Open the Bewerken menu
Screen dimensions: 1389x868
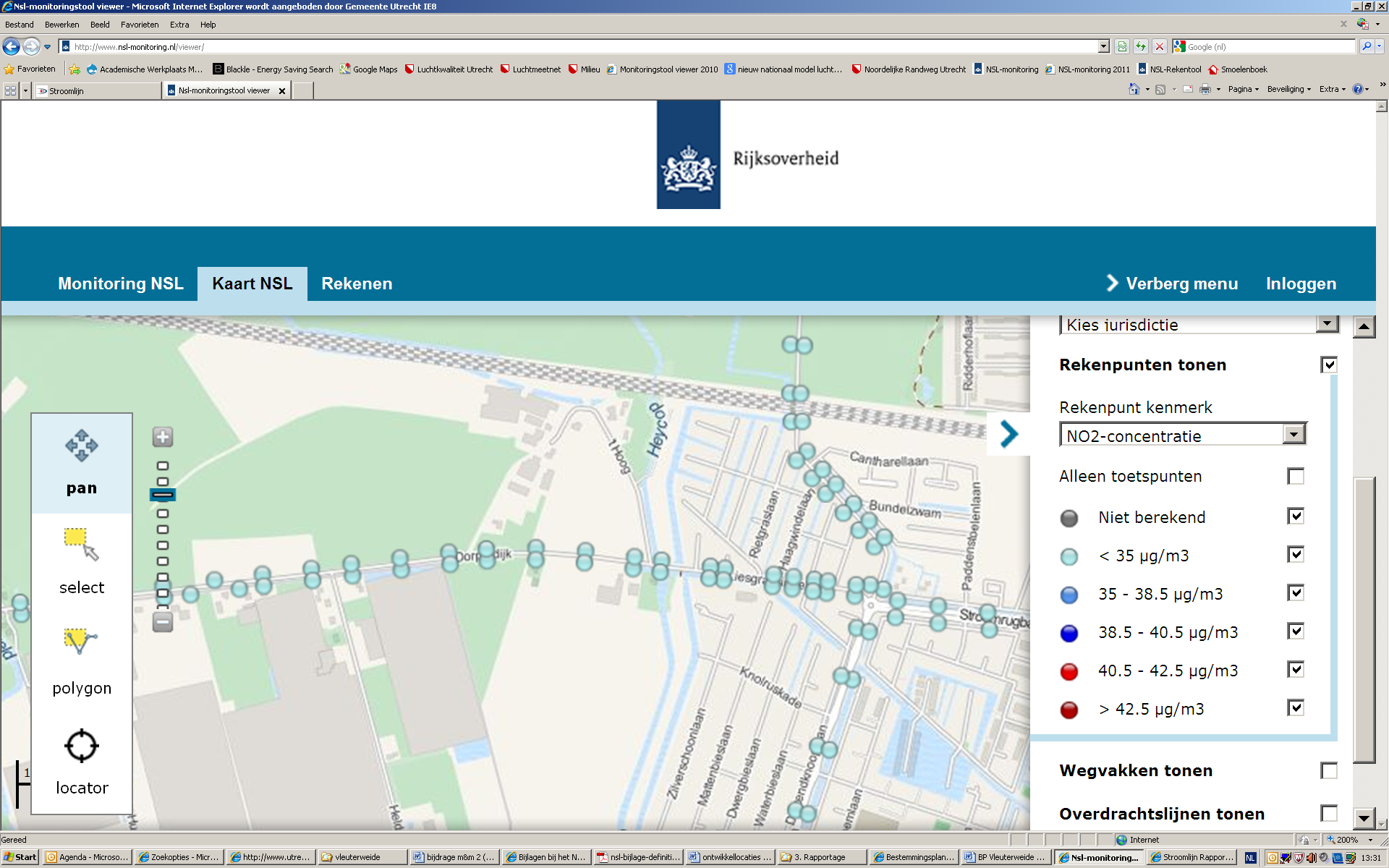tap(62, 25)
